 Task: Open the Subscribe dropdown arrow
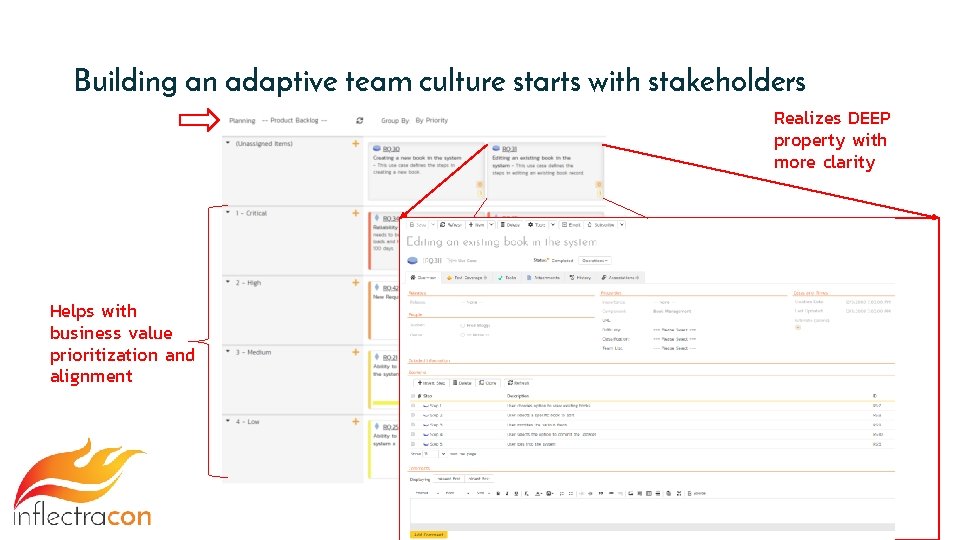(x=621, y=225)
